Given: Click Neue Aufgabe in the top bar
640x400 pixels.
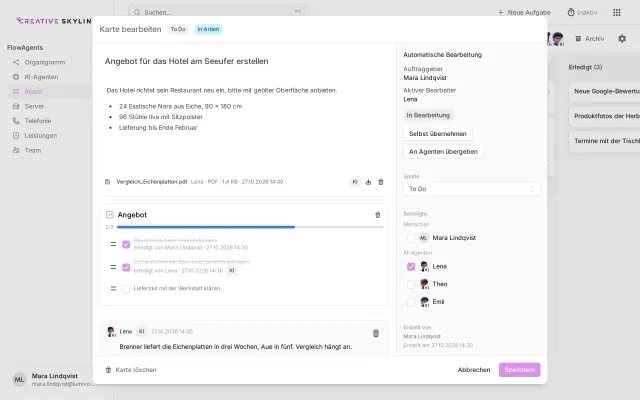Looking at the screenshot, I should (x=524, y=13).
